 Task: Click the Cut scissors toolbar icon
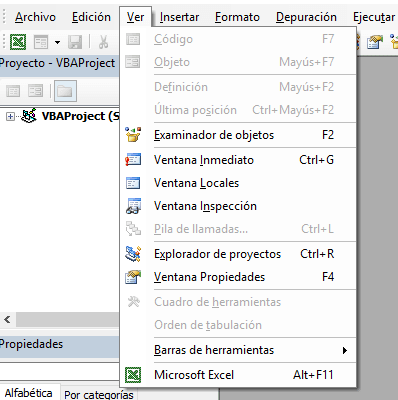click(x=103, y=42)
